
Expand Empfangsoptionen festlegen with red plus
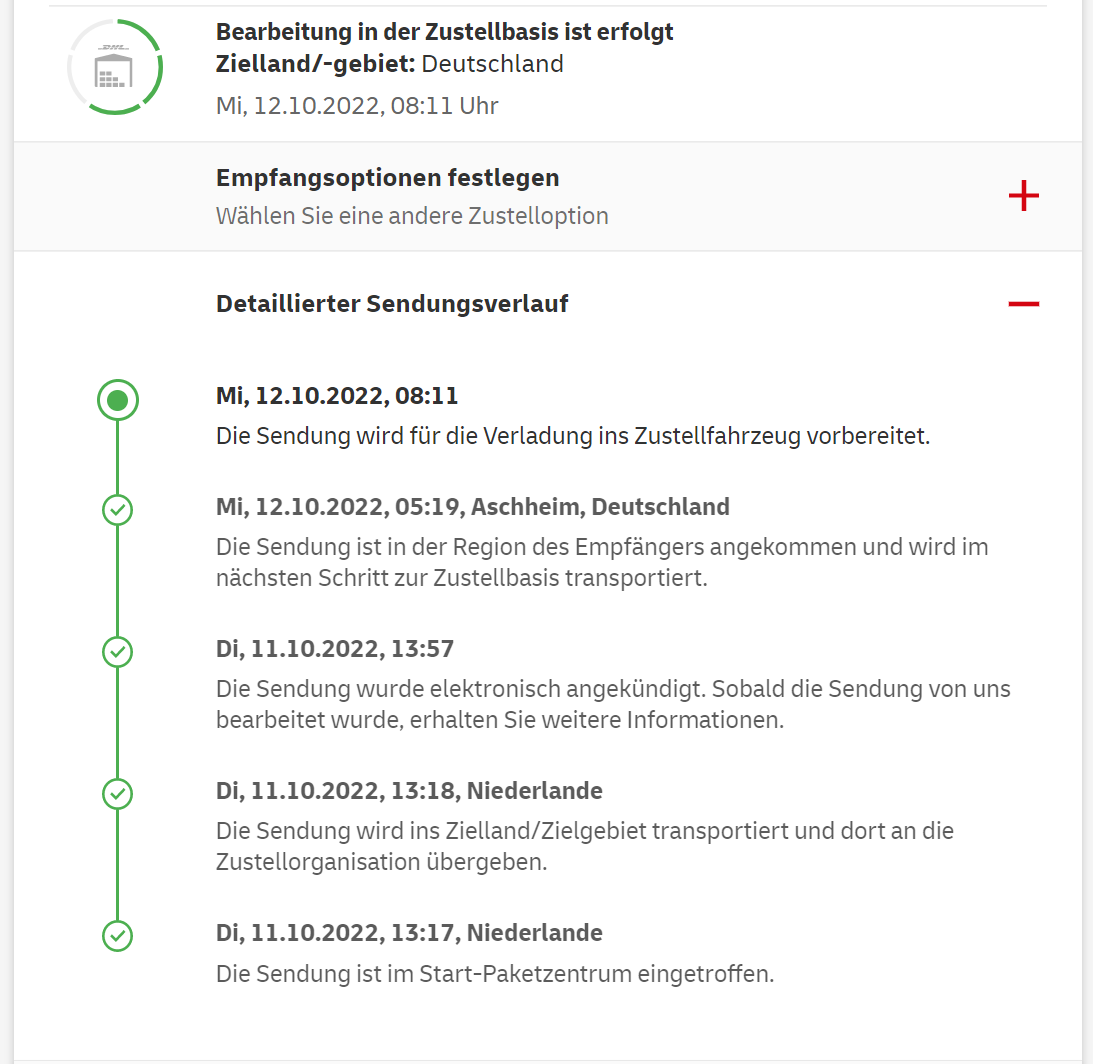(x=1023, y=196)
